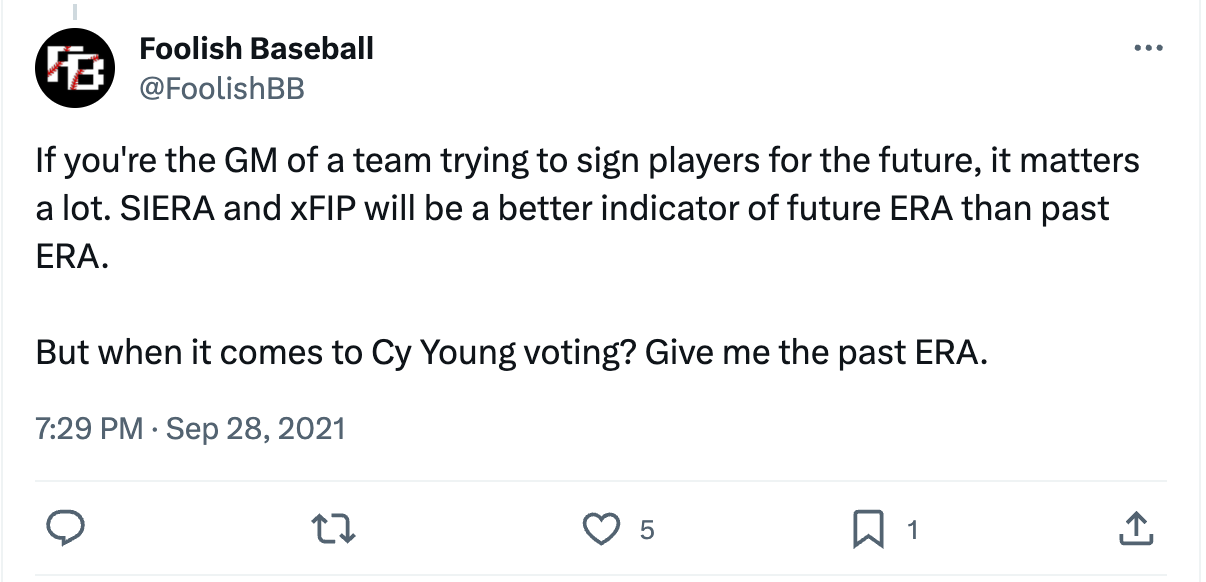Image resolution: width=1206 pixels, height=582 pixels.
Task: Open the Foolish Baseball display name link
Action: [256, 47]
